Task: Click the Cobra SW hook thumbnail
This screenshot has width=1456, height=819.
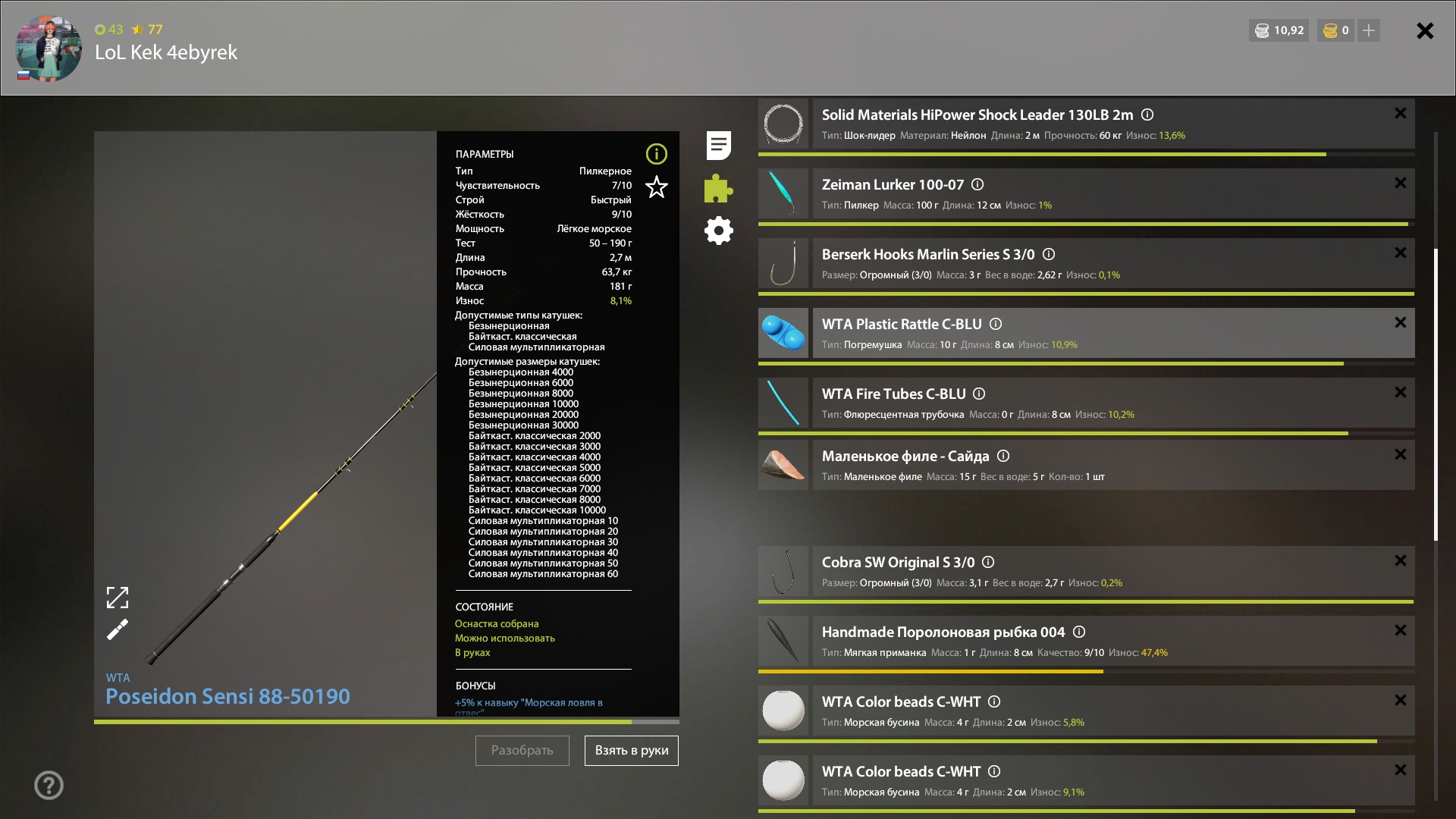Action: coord(783,571)
